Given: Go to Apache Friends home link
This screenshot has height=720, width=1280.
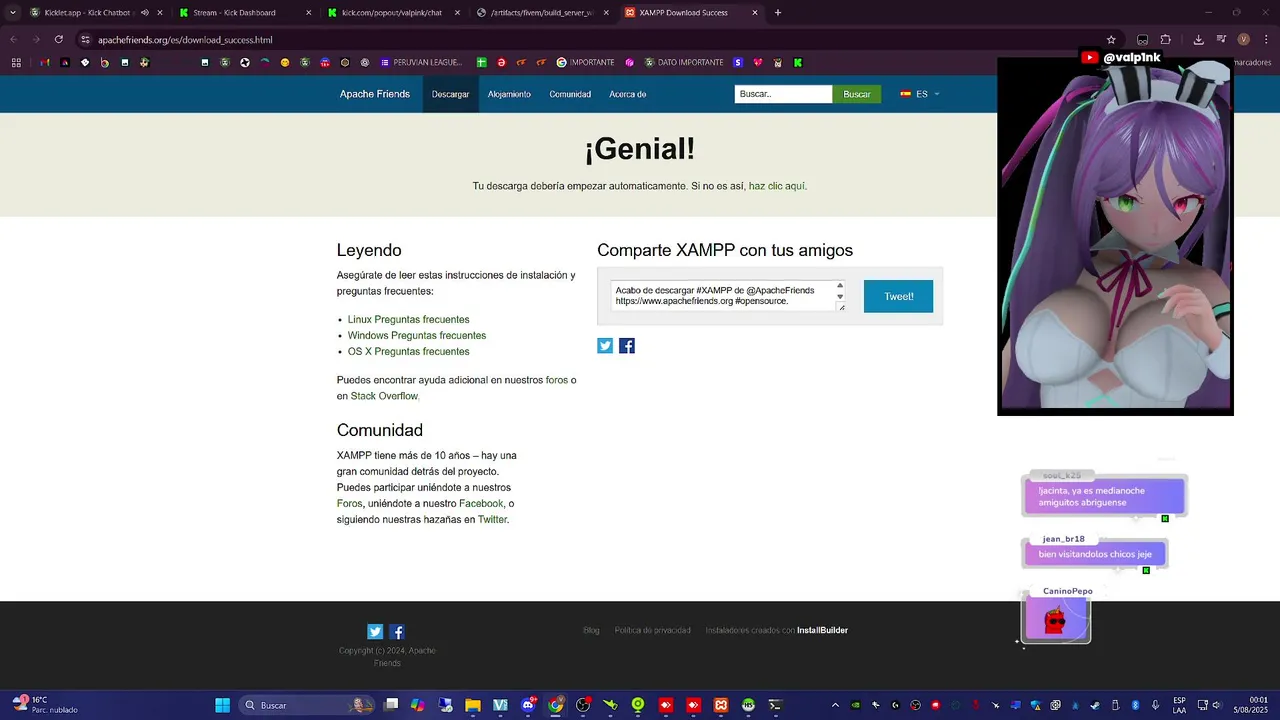Looking at the screenshot, I should 375,94.
